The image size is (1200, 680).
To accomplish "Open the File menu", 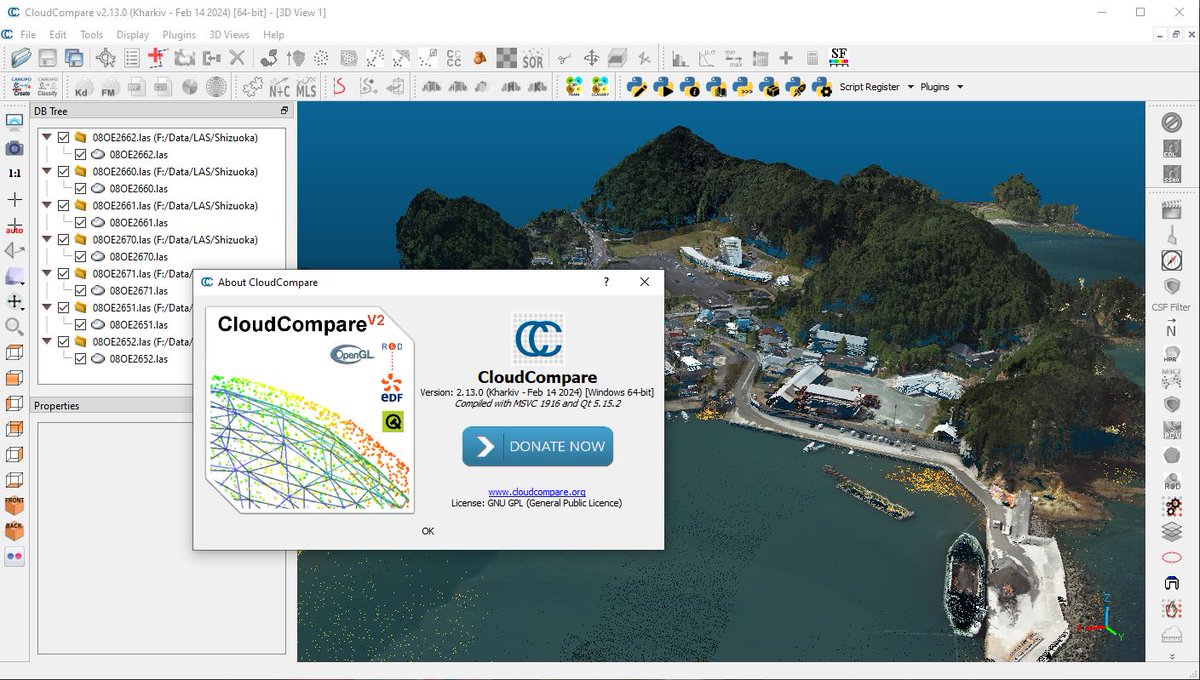I will 28,34.
